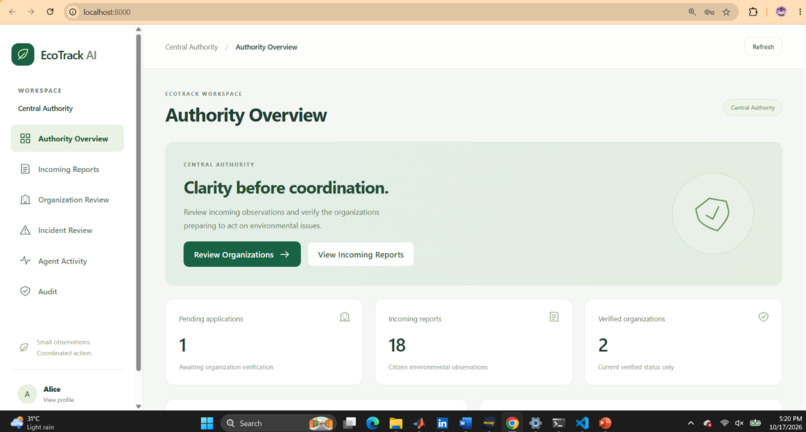
Task: Open the Incoming Reports sidebar page
Action: click(x=67, y=169)
